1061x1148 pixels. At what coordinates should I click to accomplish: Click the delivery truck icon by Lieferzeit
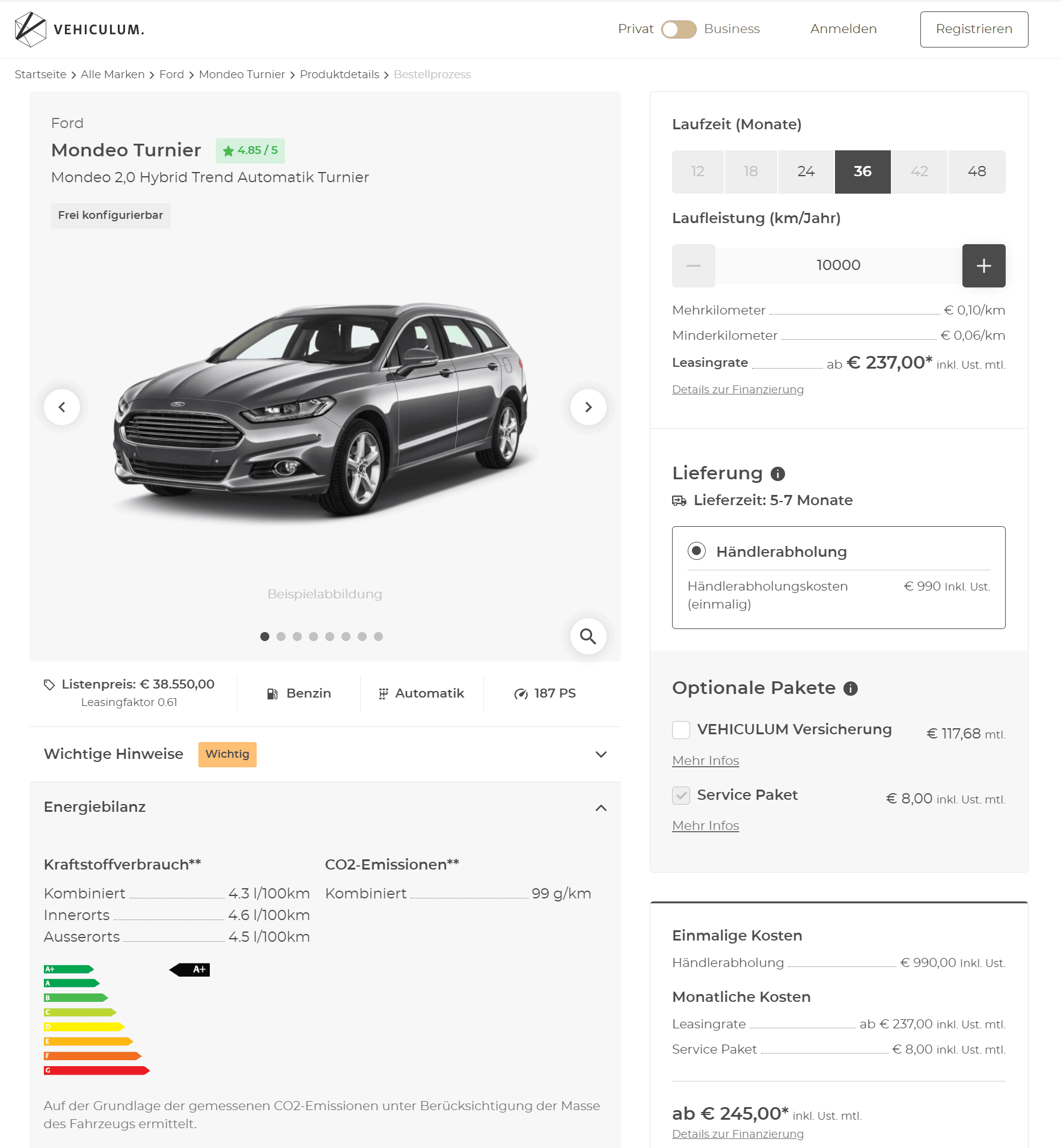679,501
